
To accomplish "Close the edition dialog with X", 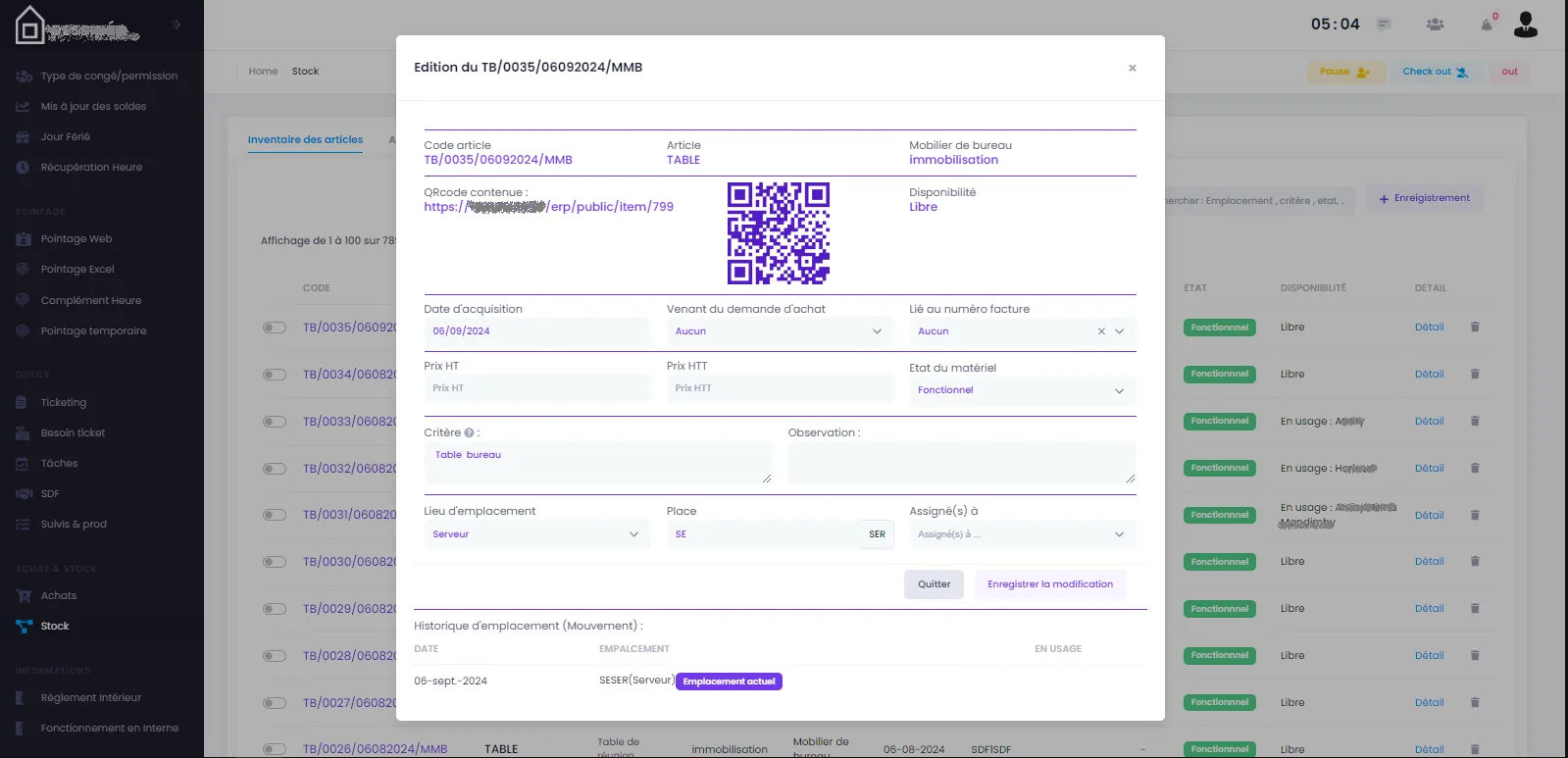I will 1133,68.
